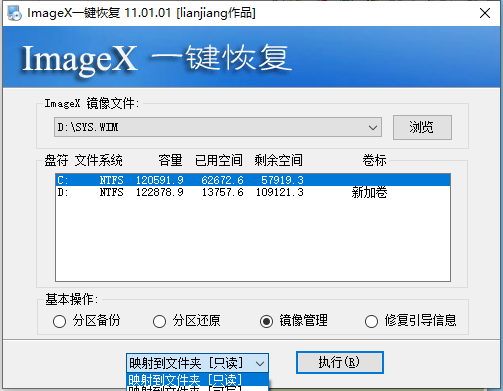Viewport: 503px width, 391px height.
Task: Click the 容量 column header
Action: click(170, 160)
